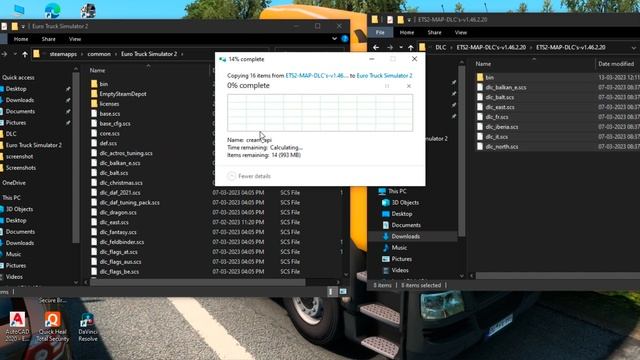Click DLC breadcrumb in right address bar
The height and width of the screenshot is (360, 640).
(440, 47)
